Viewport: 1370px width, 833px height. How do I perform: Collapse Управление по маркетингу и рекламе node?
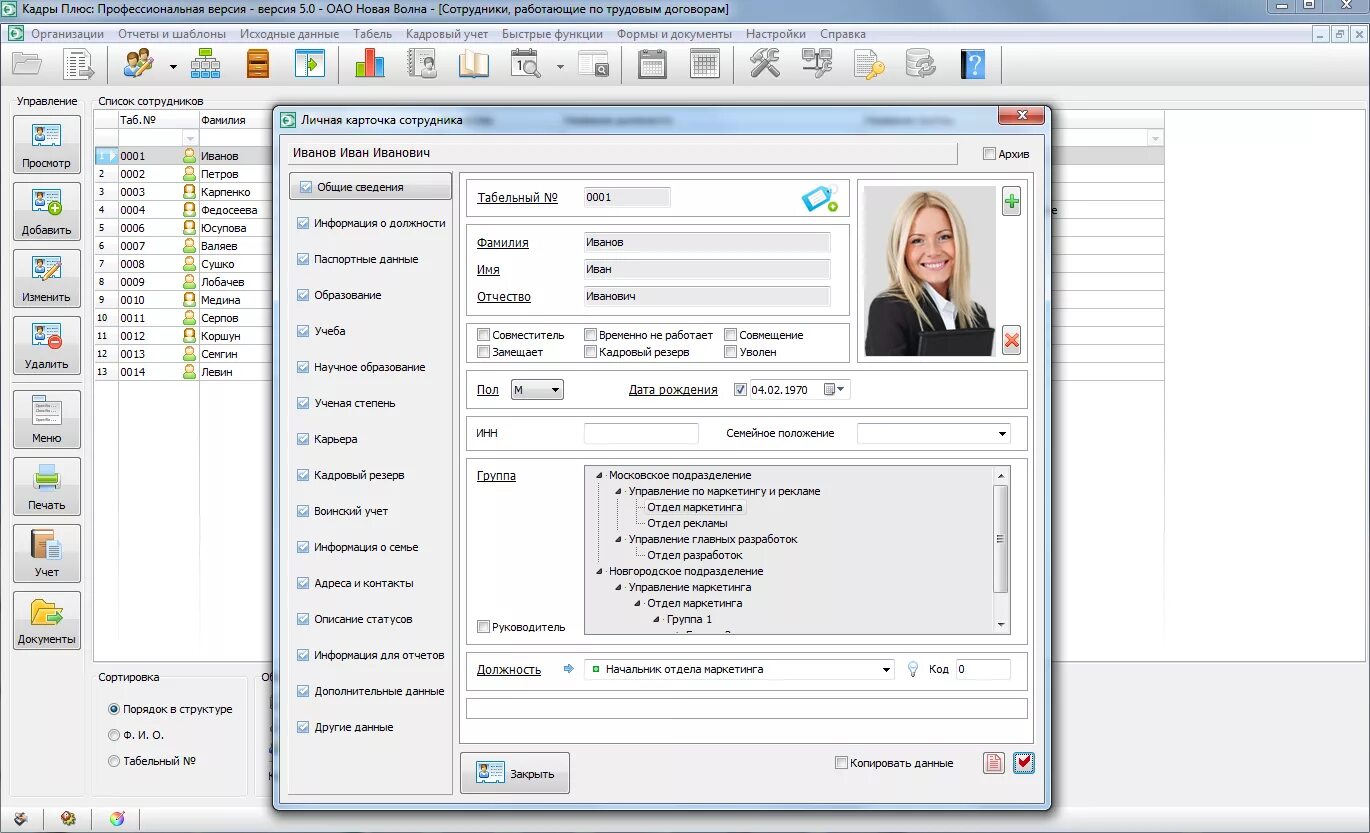[618, 492]
